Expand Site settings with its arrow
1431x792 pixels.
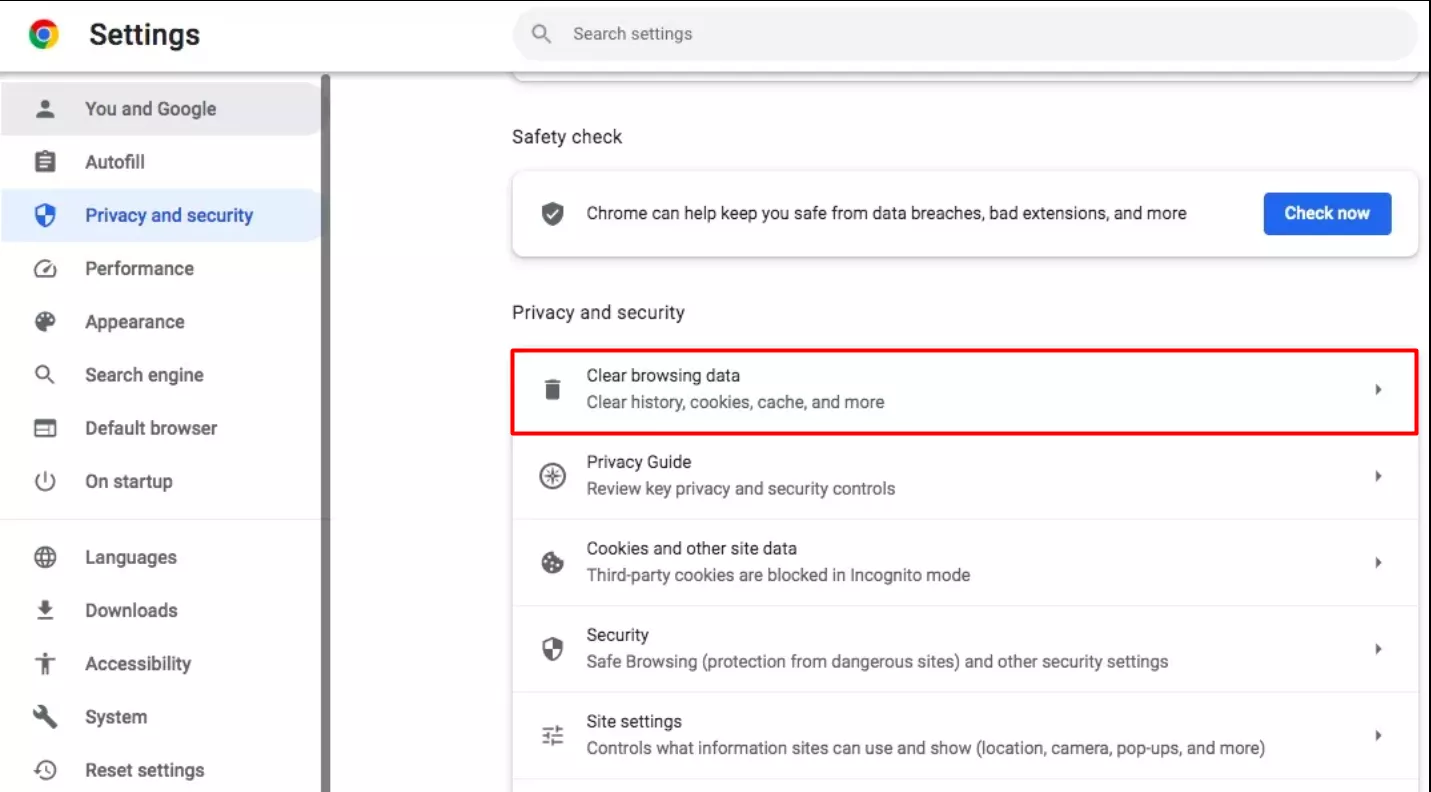click(1378, 735)
